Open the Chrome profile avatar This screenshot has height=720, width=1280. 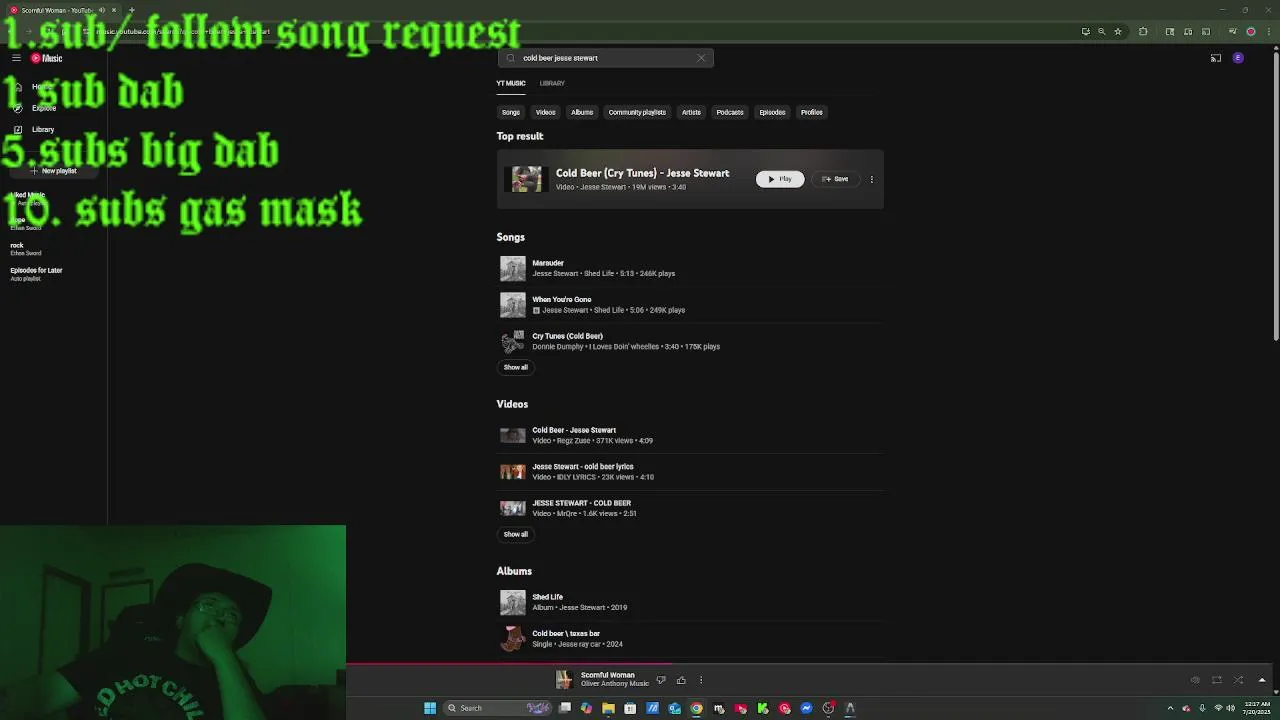tap(1250, 31)
